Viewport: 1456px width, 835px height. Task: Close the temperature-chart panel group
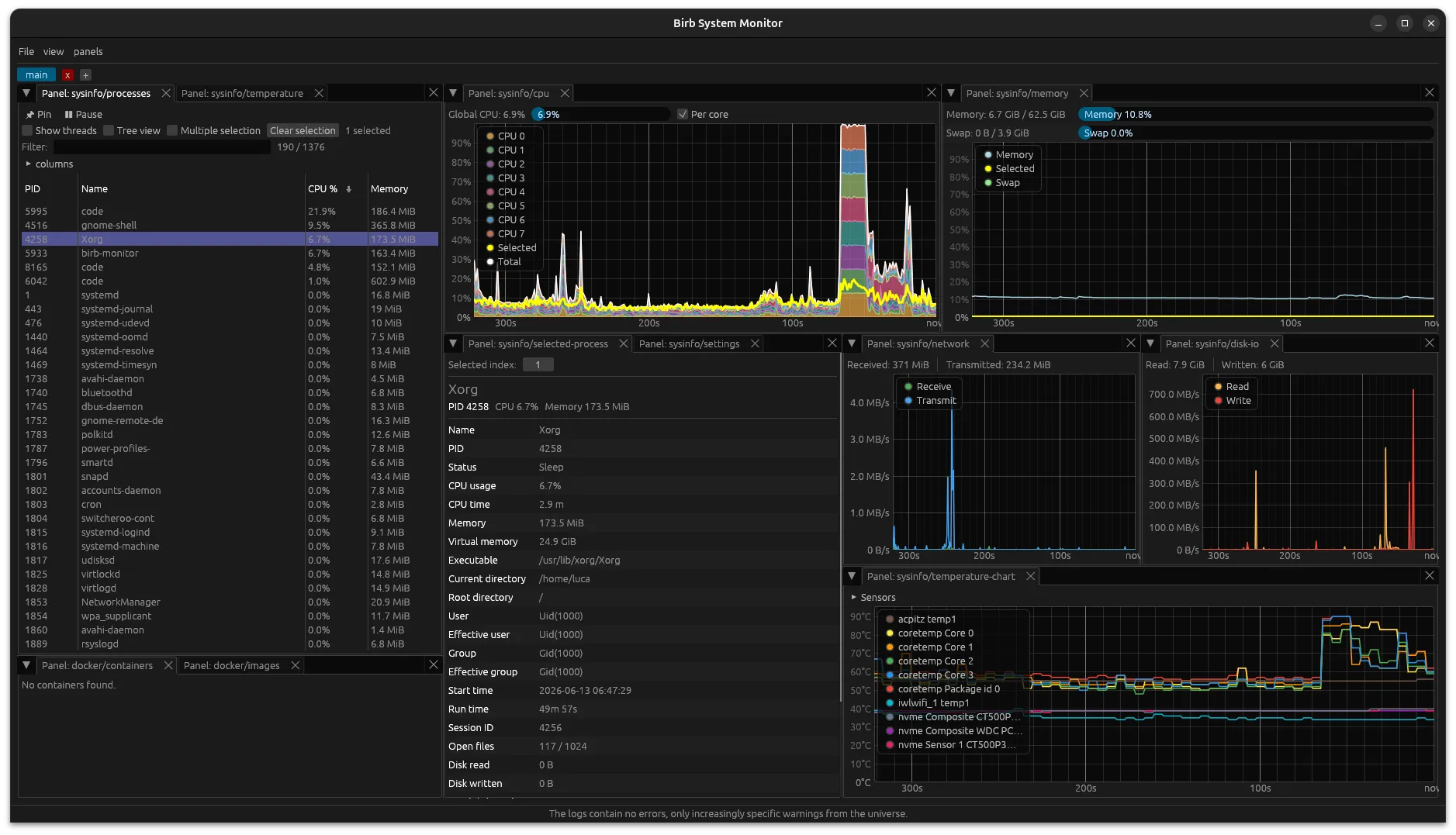(1430, 576)
